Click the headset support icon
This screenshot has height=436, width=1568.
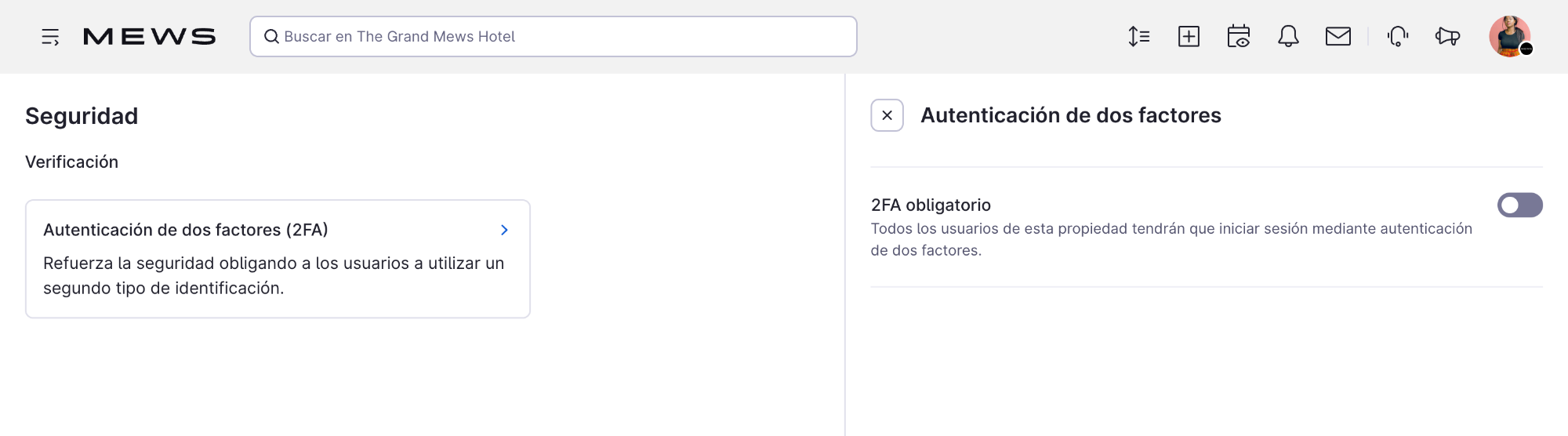1398,36
